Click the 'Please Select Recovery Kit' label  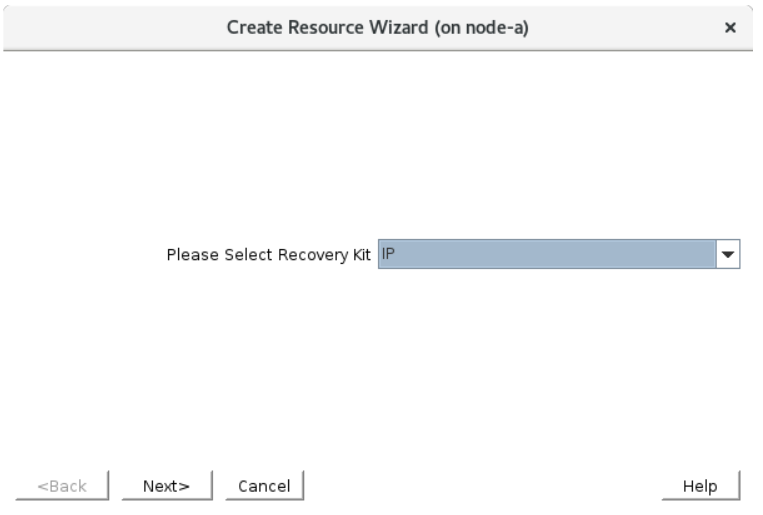coord(269,255)
